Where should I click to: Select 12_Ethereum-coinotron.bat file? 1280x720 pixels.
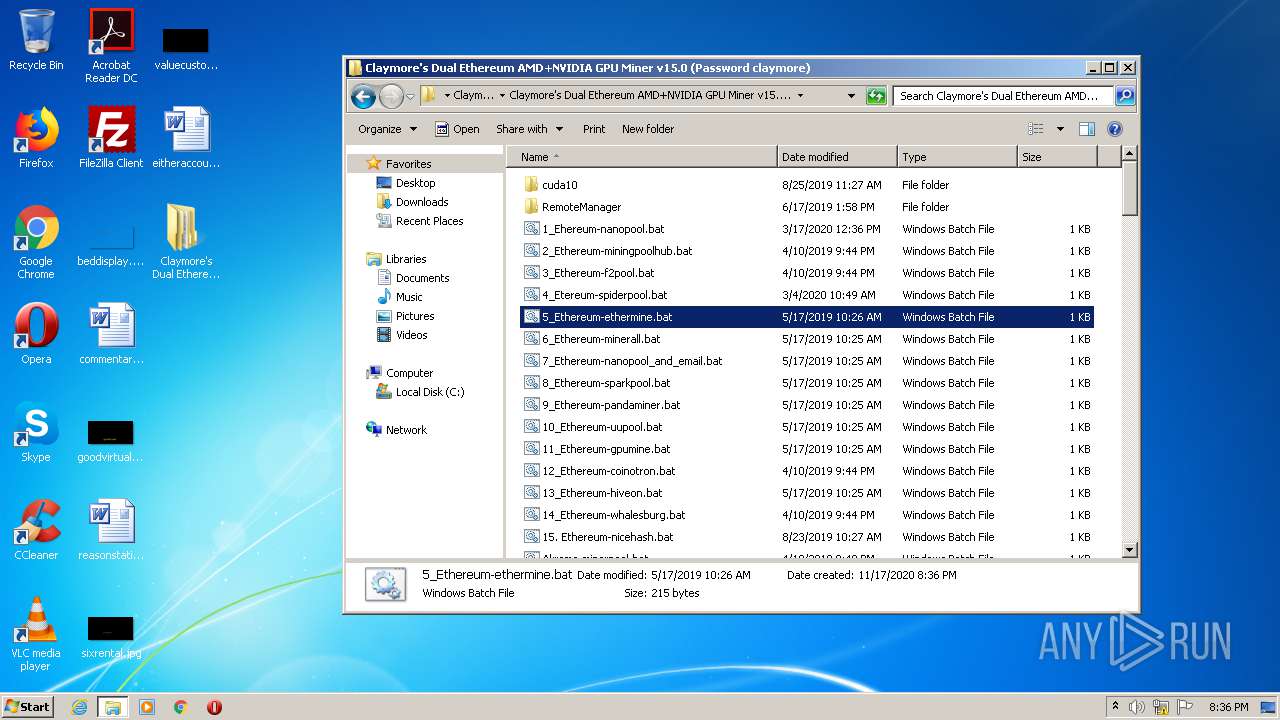807,471
